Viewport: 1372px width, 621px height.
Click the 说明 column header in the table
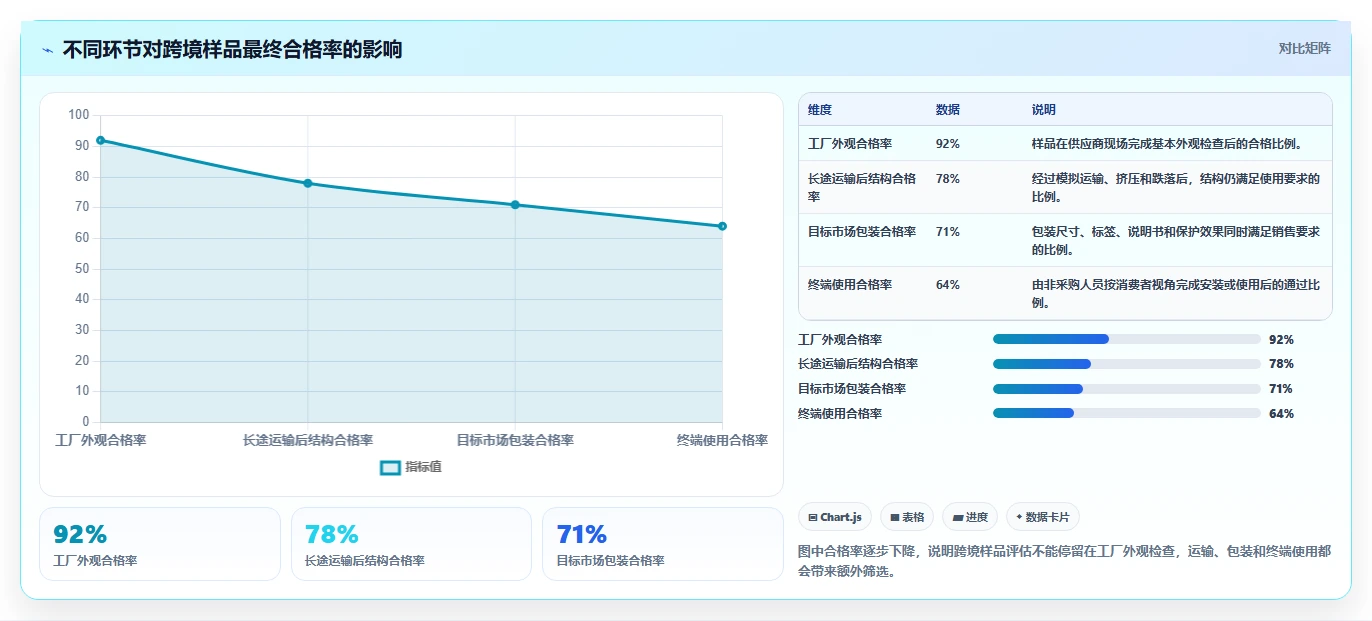[x=1044, y=110]
